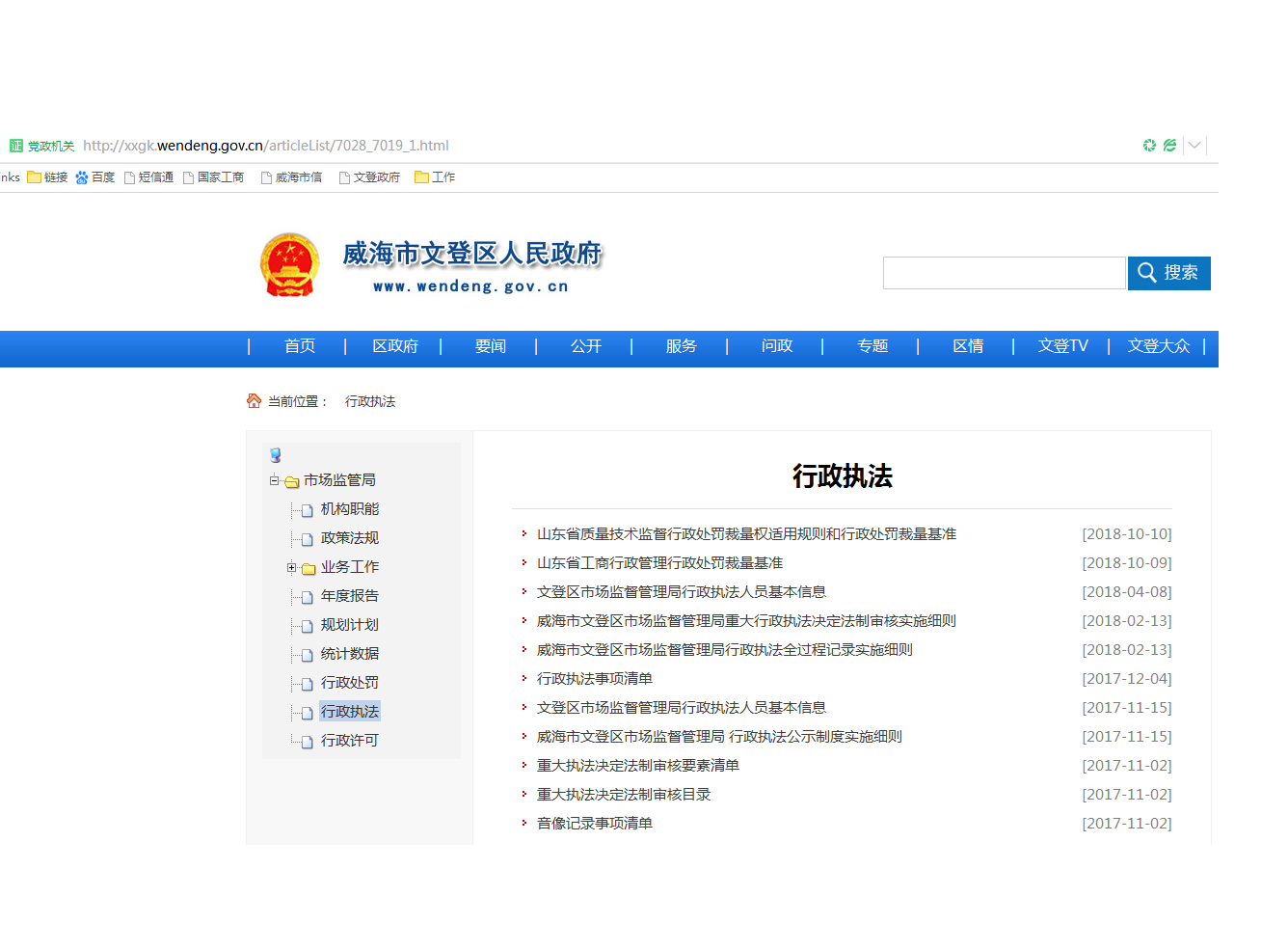The height and width of the screenshot is (950, 1288).
Task: Click the Baidu paw bookmark icon
Action: [x=82, y=177]
